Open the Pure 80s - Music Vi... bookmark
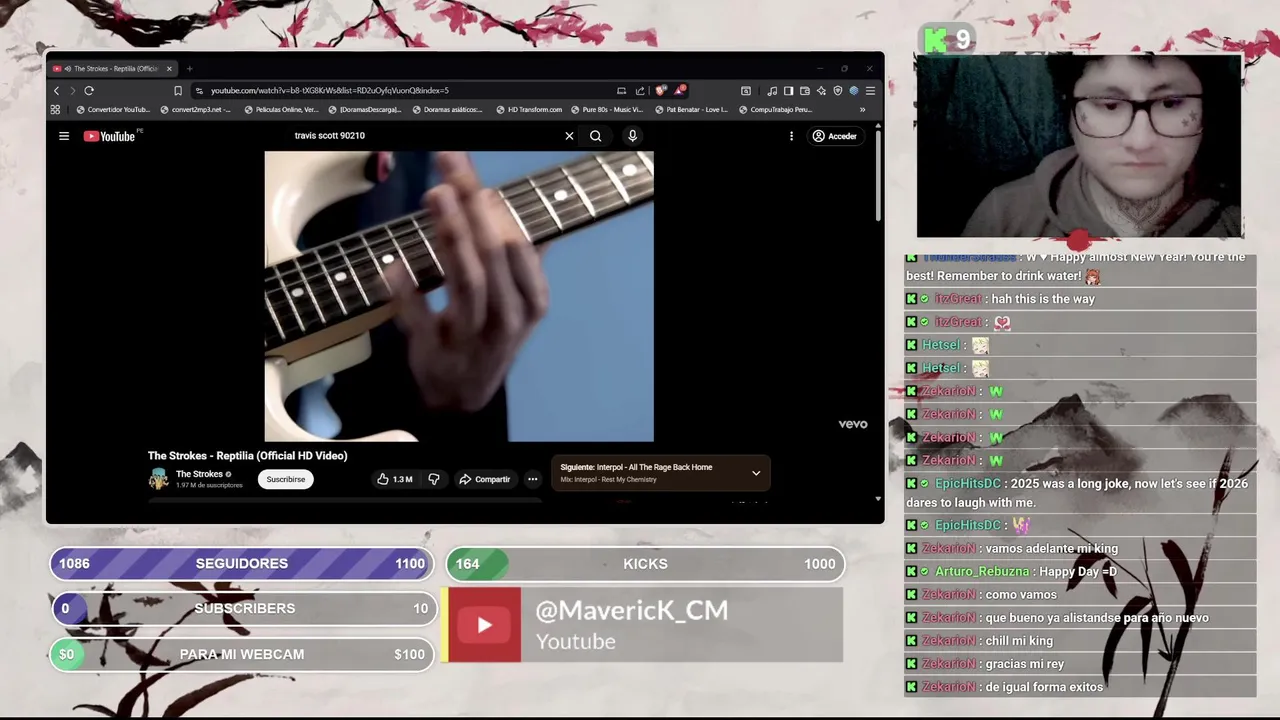 (x=607, y=110)
